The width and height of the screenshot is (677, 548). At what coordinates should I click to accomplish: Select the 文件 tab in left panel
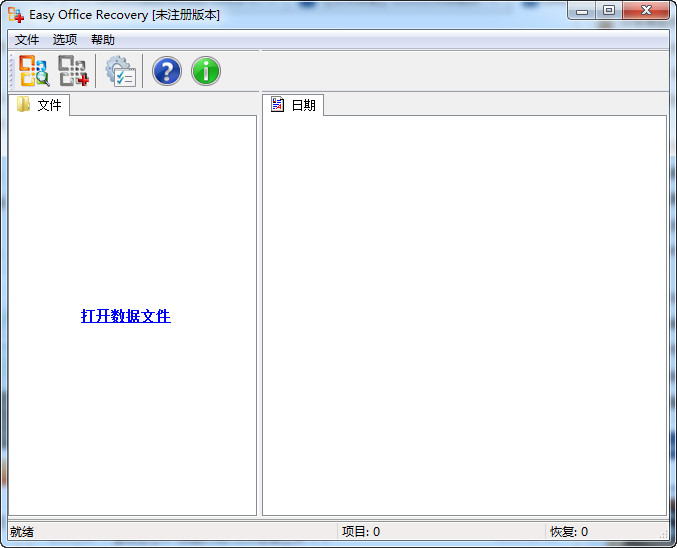(39, 105)
